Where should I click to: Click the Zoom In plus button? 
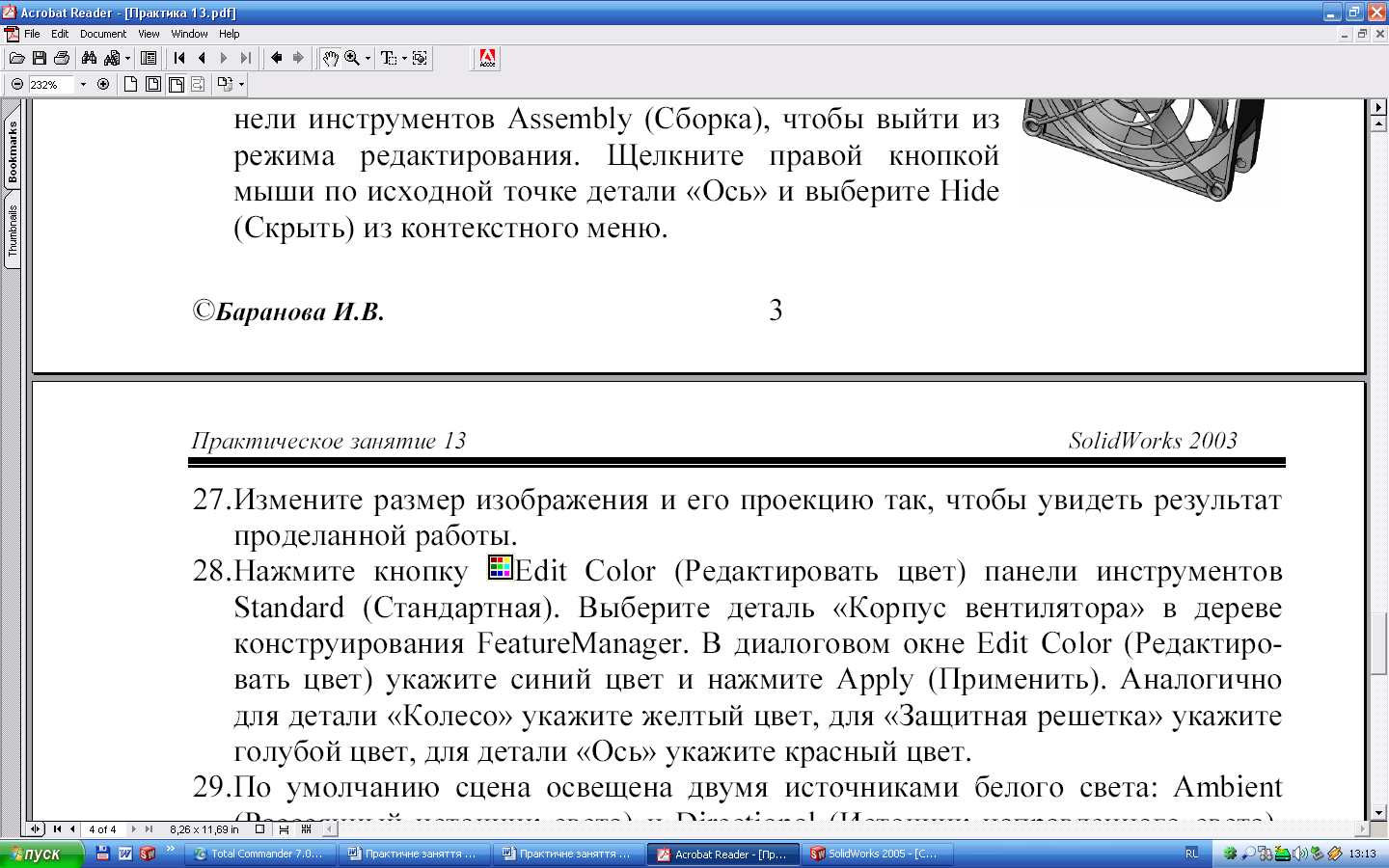point(103,85)
